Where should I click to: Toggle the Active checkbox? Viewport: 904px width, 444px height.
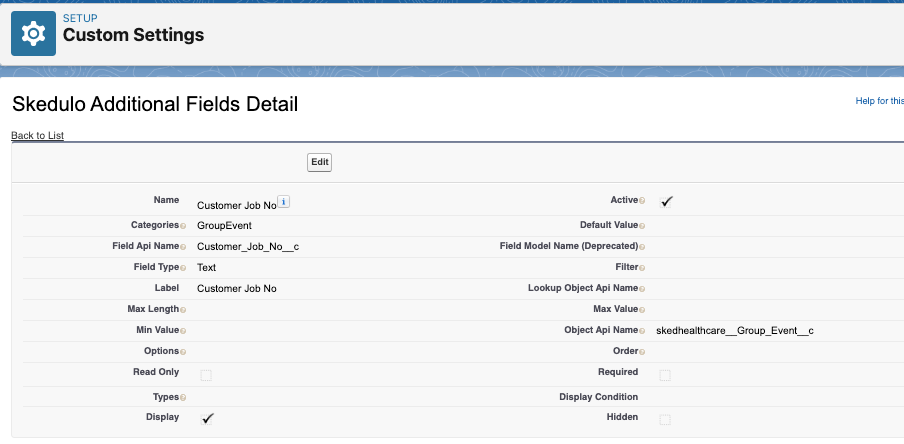pos(666,202)
